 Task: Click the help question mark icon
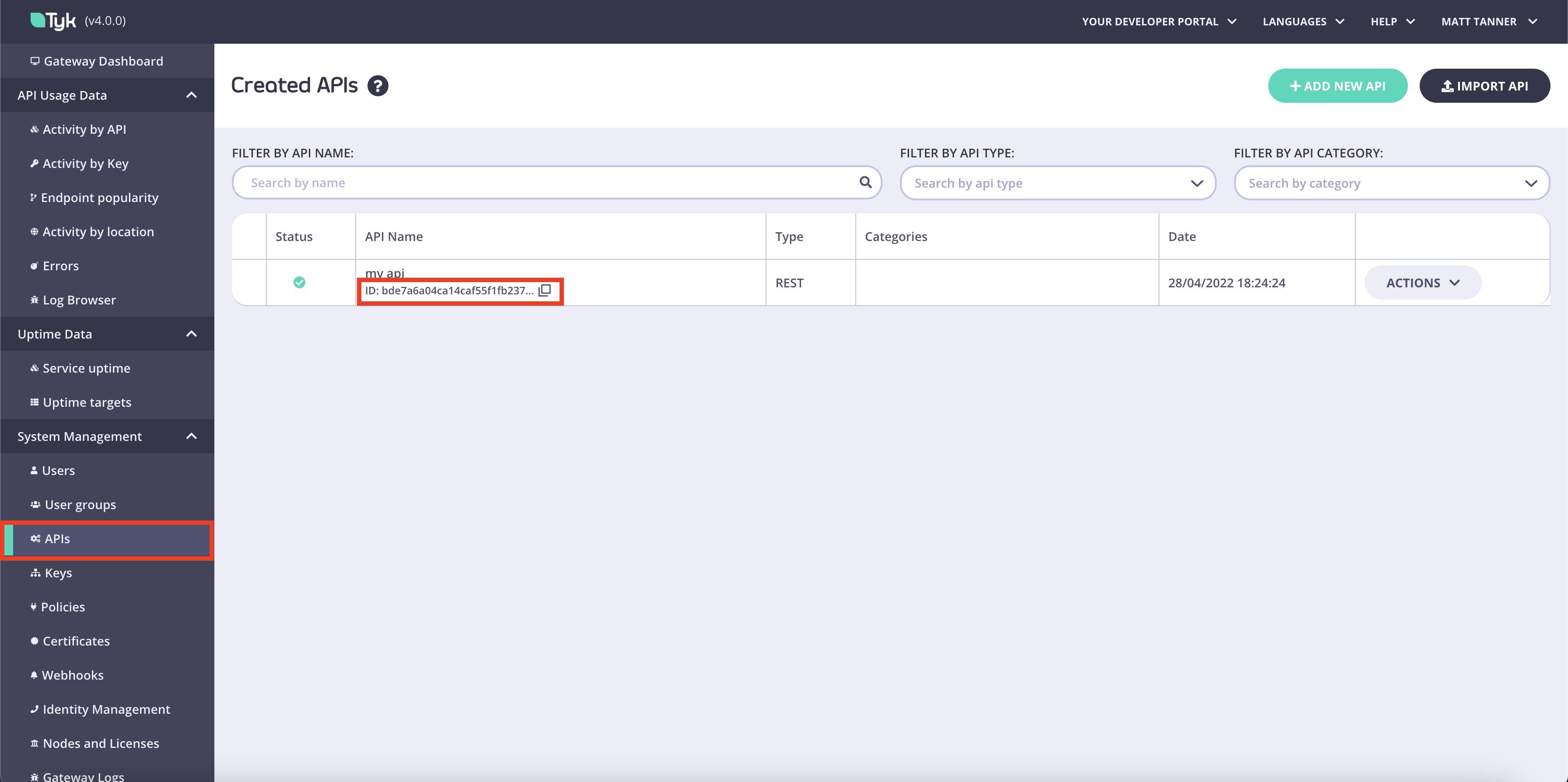pyautogui.click(x=378, y=86)
